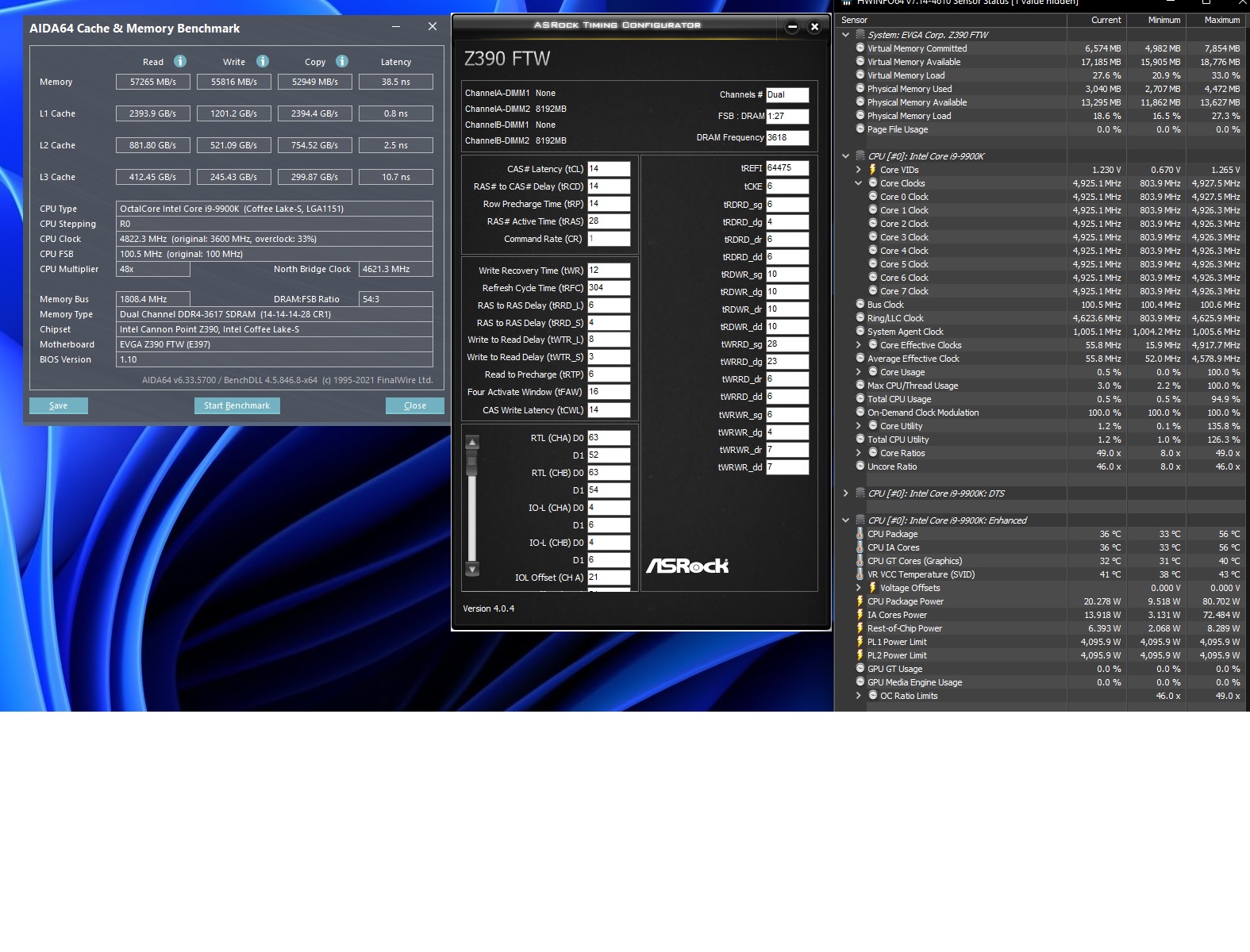Click the Close button in AIDA64

click(415, 405)
